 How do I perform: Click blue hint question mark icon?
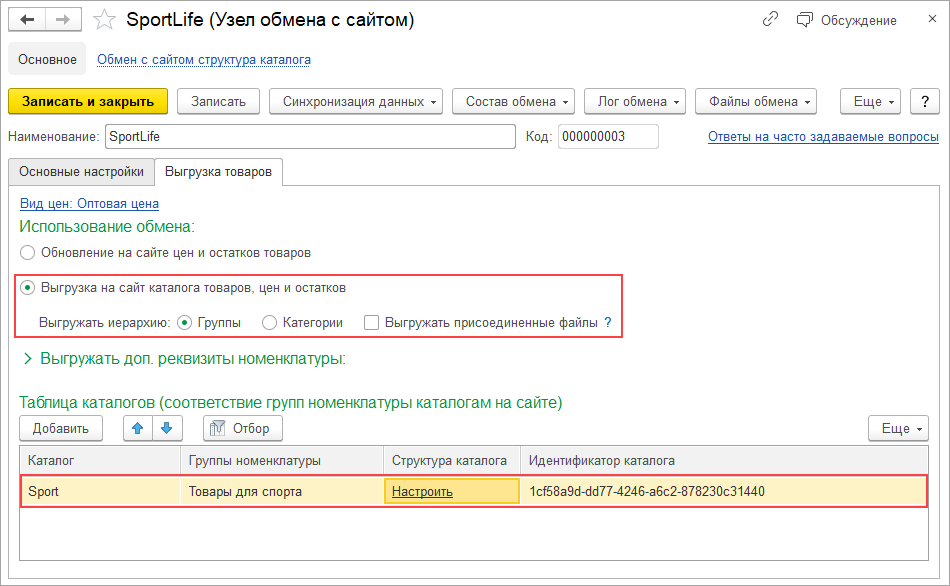coord(607,323)
